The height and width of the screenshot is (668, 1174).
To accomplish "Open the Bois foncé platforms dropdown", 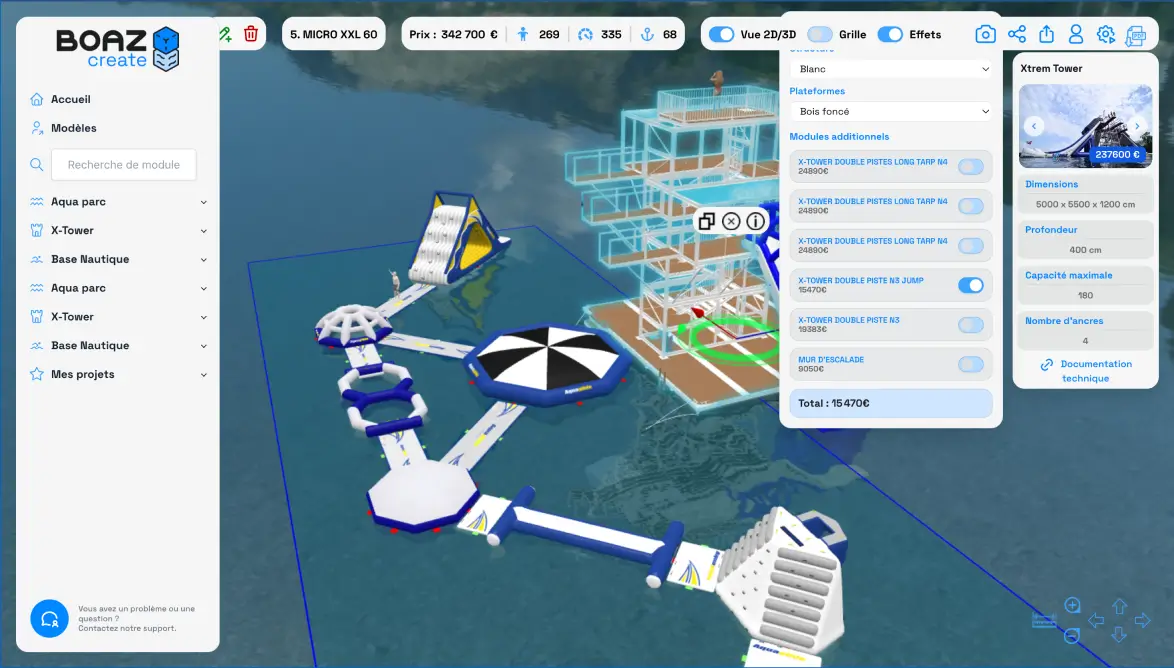I will (x=891, y=112).
